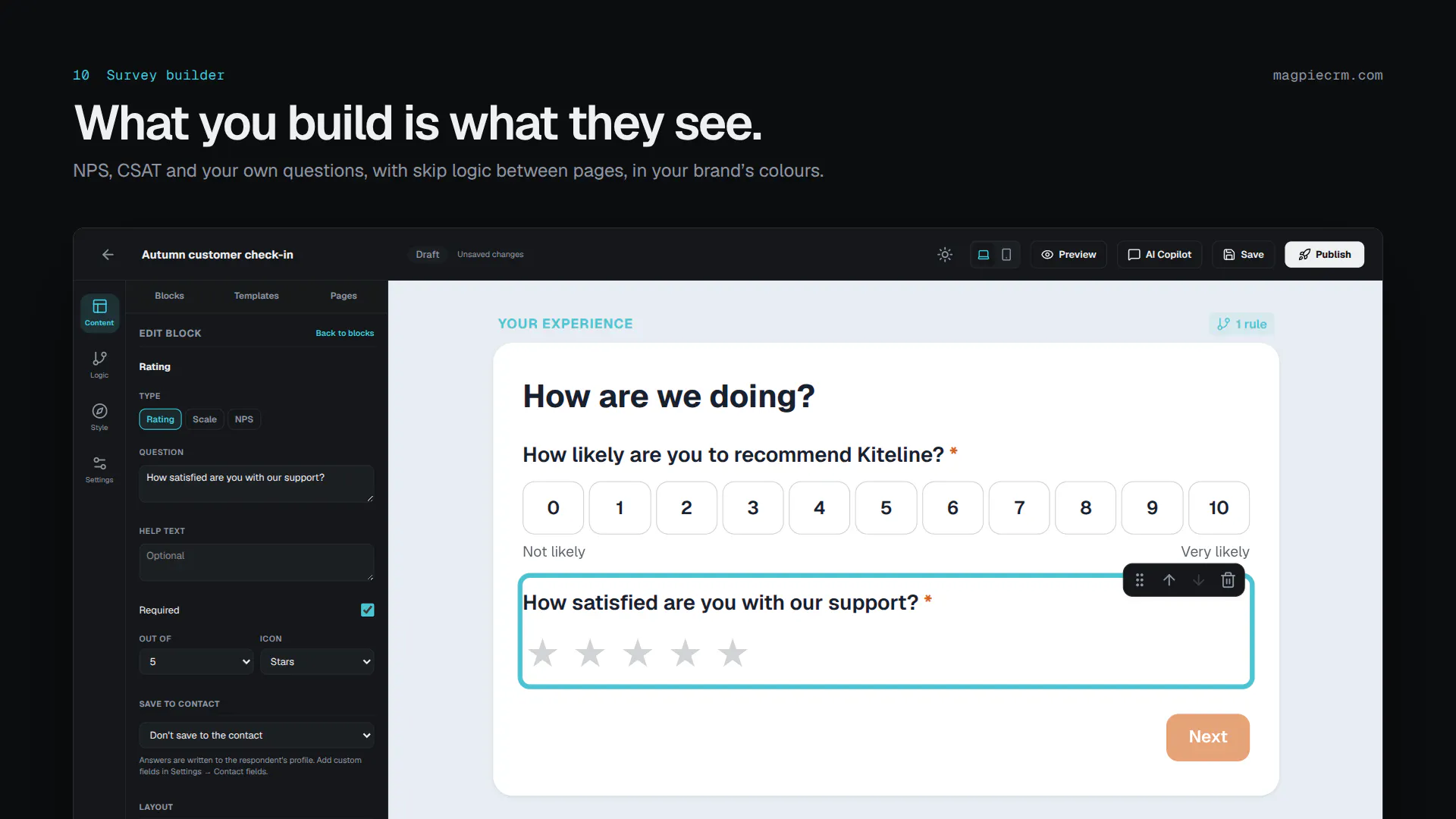The height and width of the screenshot is (819, 1456).
Task: Open the Style sidebar panel
Action: pos(99,417)
